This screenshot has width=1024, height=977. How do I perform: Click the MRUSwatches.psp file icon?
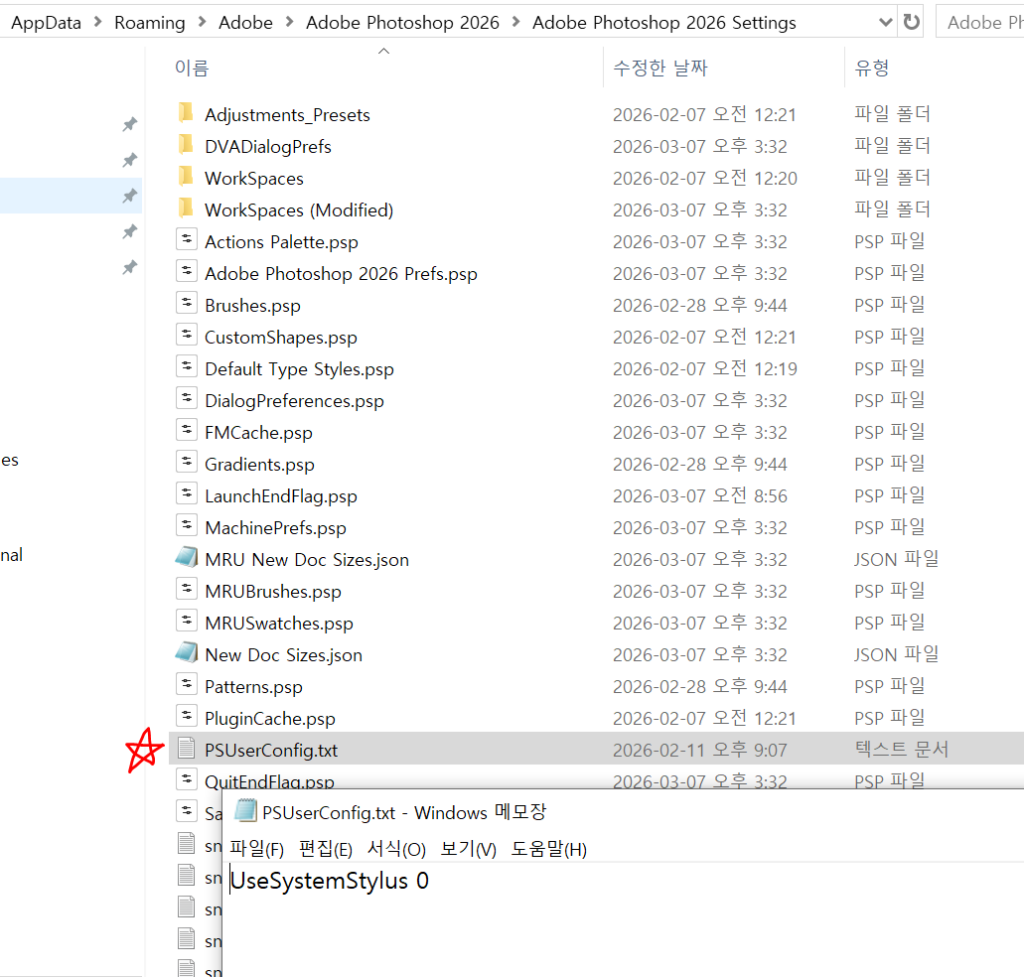[187, 622]
